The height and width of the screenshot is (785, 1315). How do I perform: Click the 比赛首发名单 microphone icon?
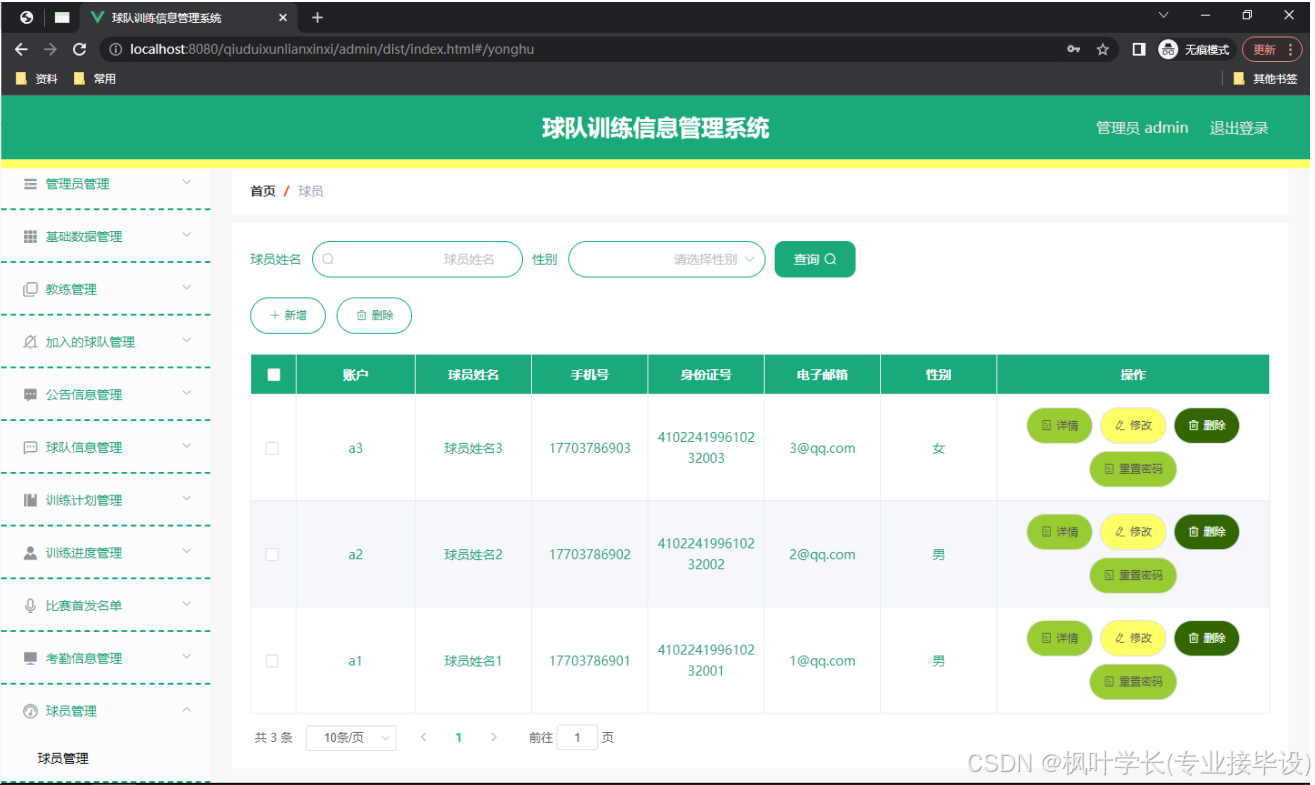(x=30, y=606)
